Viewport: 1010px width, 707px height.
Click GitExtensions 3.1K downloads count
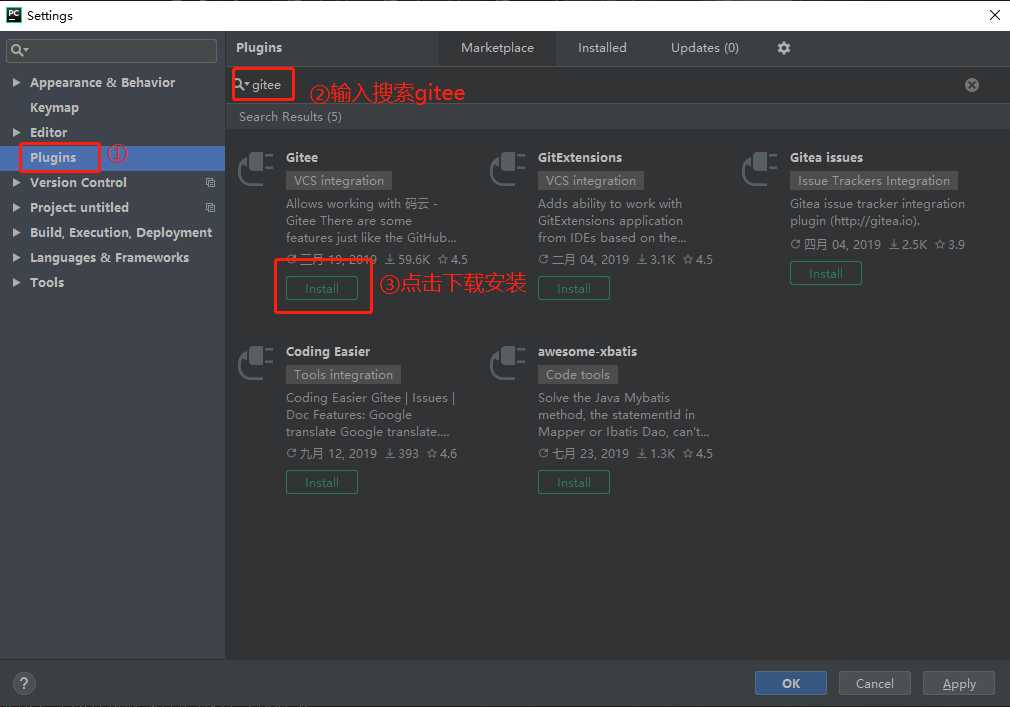656,259
